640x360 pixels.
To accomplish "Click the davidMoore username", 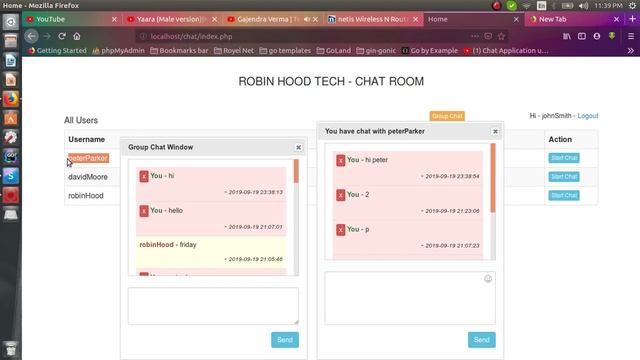I will [x=88, y=177].
